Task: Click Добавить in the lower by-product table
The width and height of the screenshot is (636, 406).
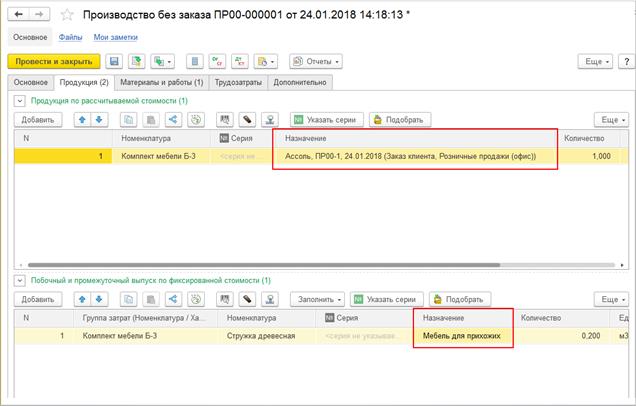Action: [x=38, y=299]
